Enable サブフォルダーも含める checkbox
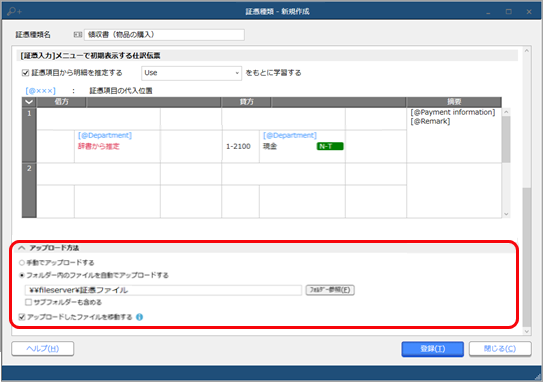 click(x=28, y=302)
